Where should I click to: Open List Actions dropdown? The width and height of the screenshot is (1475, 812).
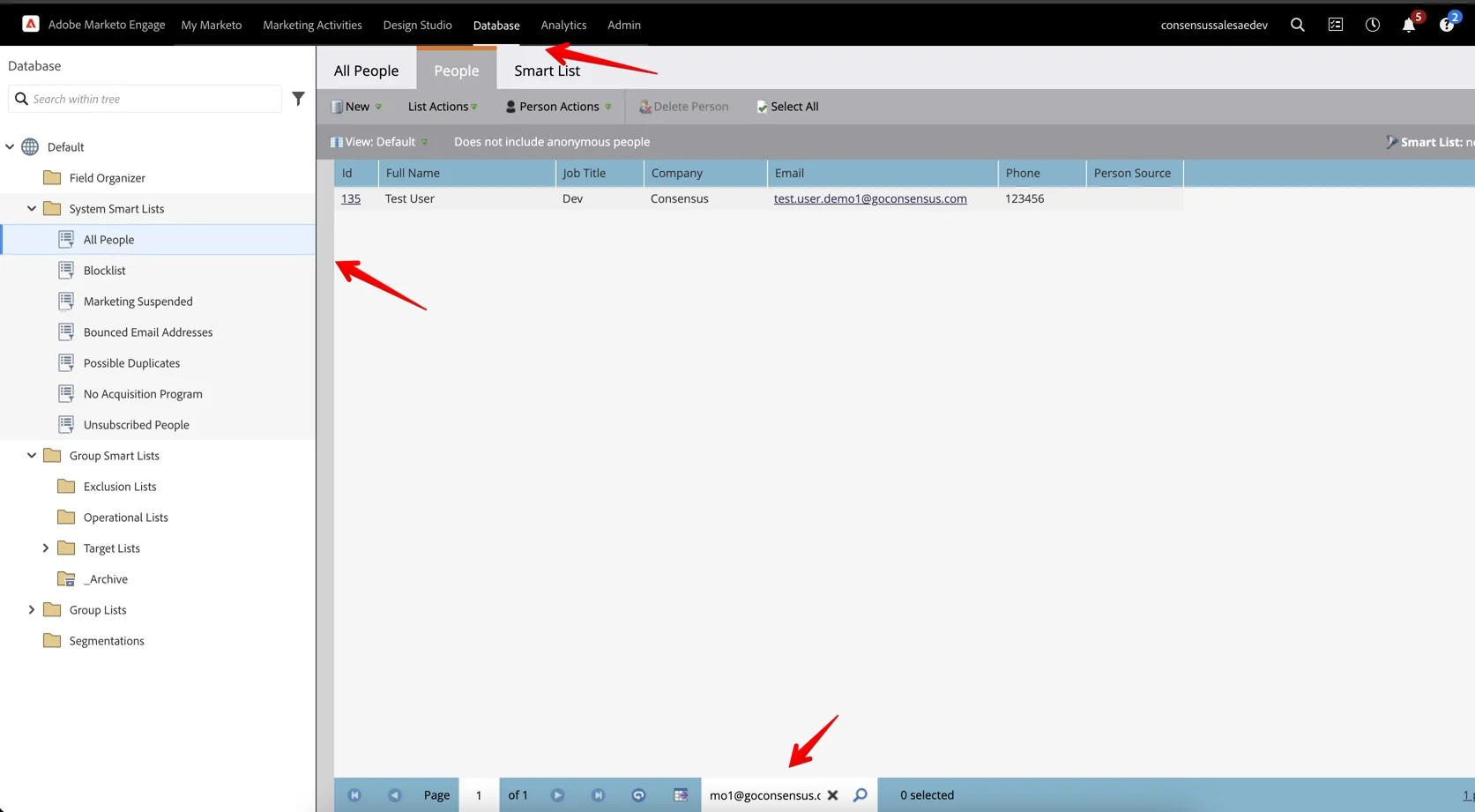(443, 107)
